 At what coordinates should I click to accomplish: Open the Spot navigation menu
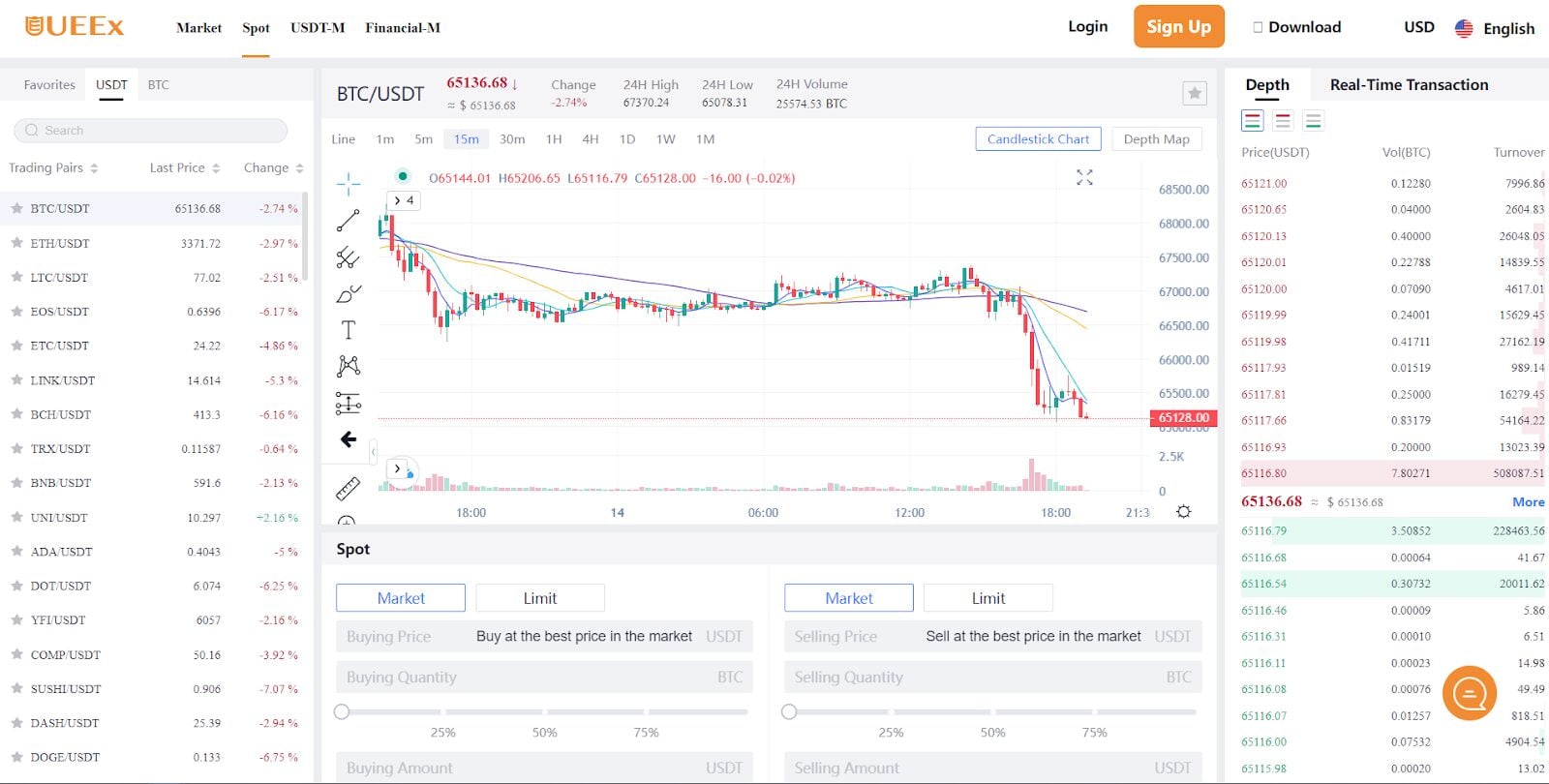click(x=256, y=28)
